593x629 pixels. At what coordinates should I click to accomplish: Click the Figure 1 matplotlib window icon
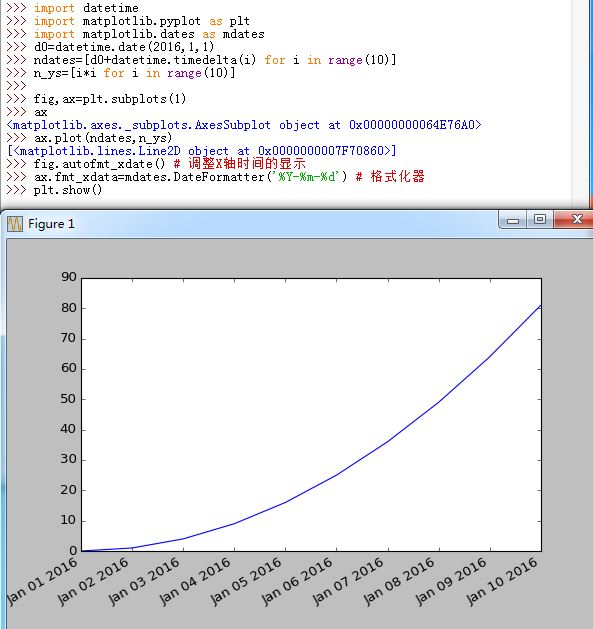pyautogui.click(x=15, y=224)
